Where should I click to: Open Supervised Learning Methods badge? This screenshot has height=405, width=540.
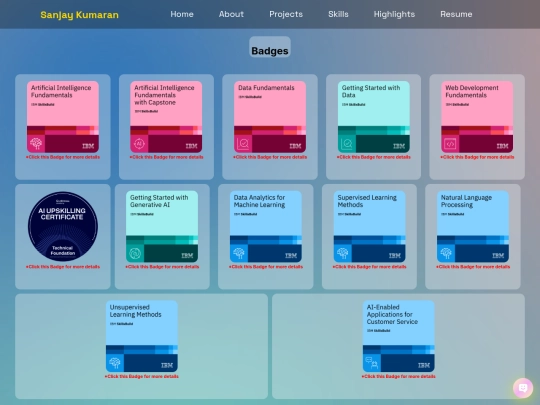click(x=370, y=226)
